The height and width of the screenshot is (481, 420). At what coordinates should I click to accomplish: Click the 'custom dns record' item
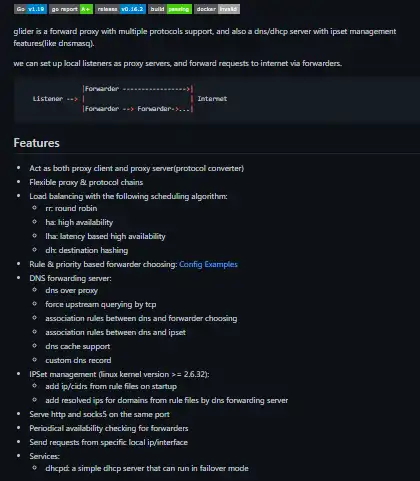[78, 360]
